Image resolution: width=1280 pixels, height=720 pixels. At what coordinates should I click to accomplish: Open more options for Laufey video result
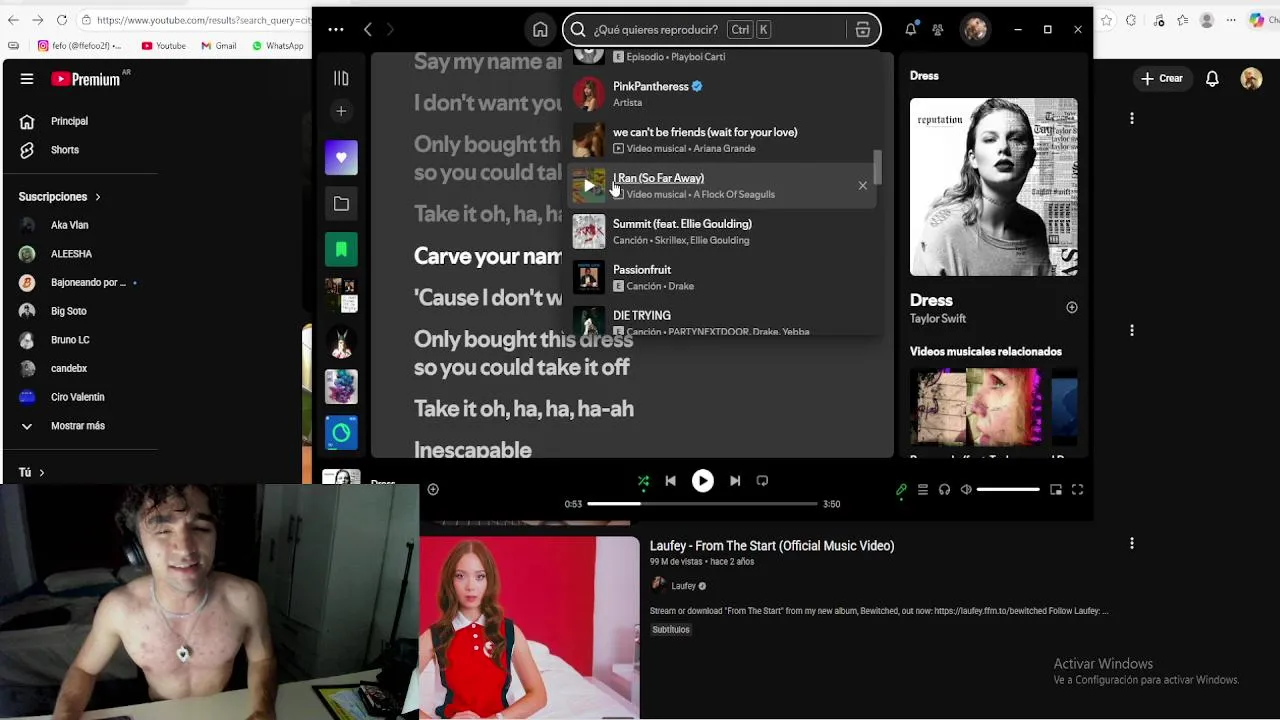[1132, 543]
